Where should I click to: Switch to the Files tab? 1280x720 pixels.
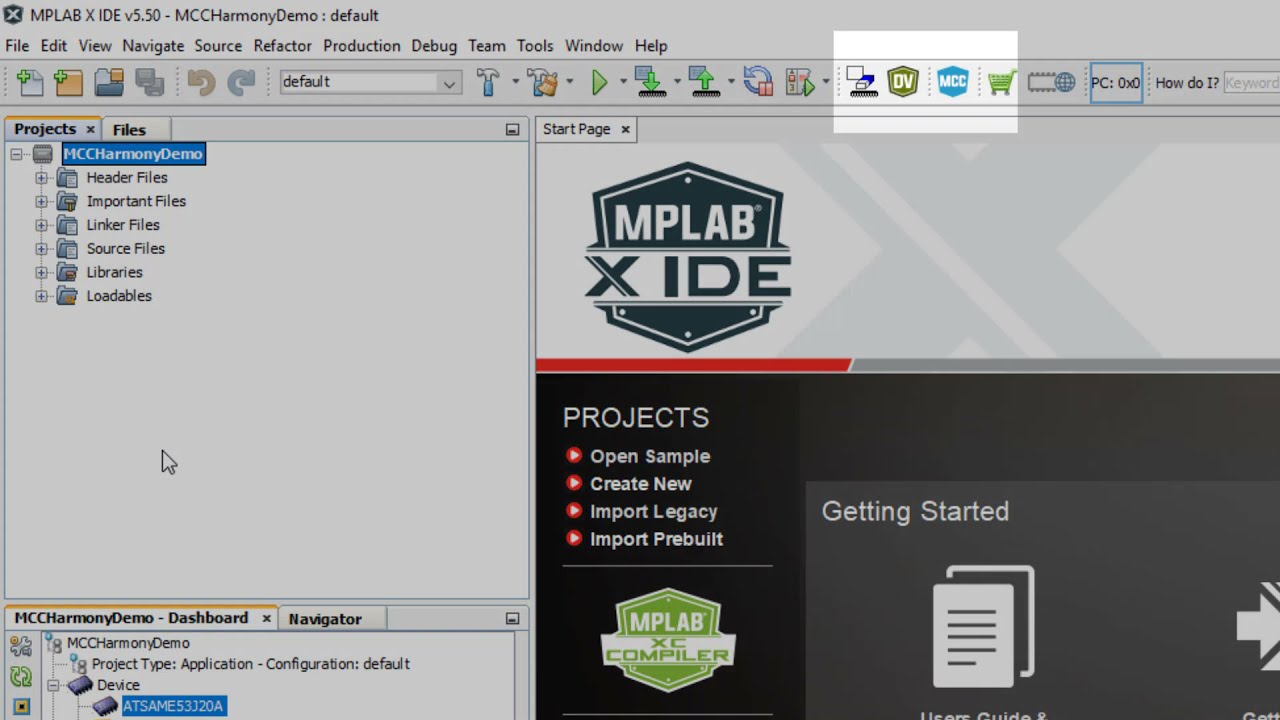click(x=129, y=129)
